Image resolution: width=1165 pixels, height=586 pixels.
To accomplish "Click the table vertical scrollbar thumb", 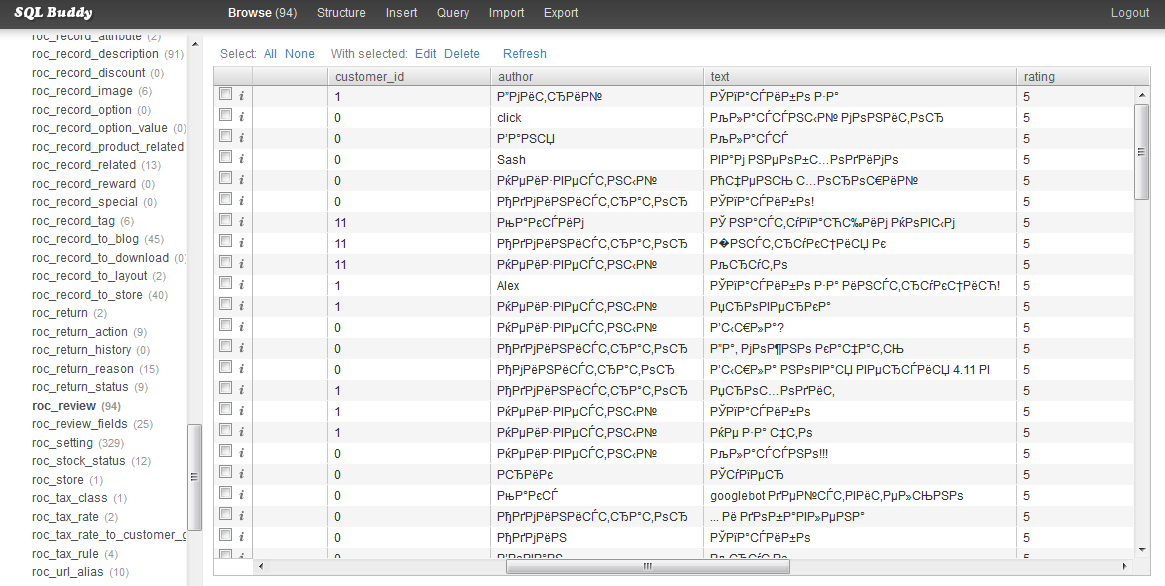I will (1142, 152).
